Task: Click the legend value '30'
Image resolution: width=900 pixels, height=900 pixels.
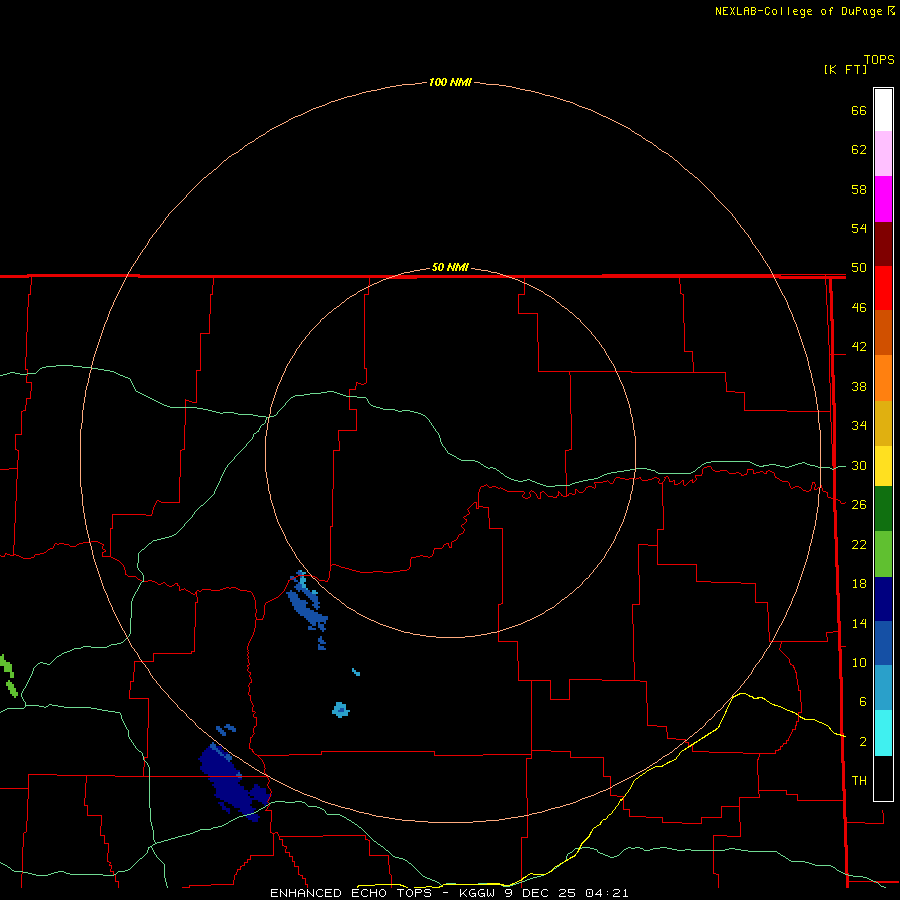Action: pyautogui.click(x=859, y=465)
